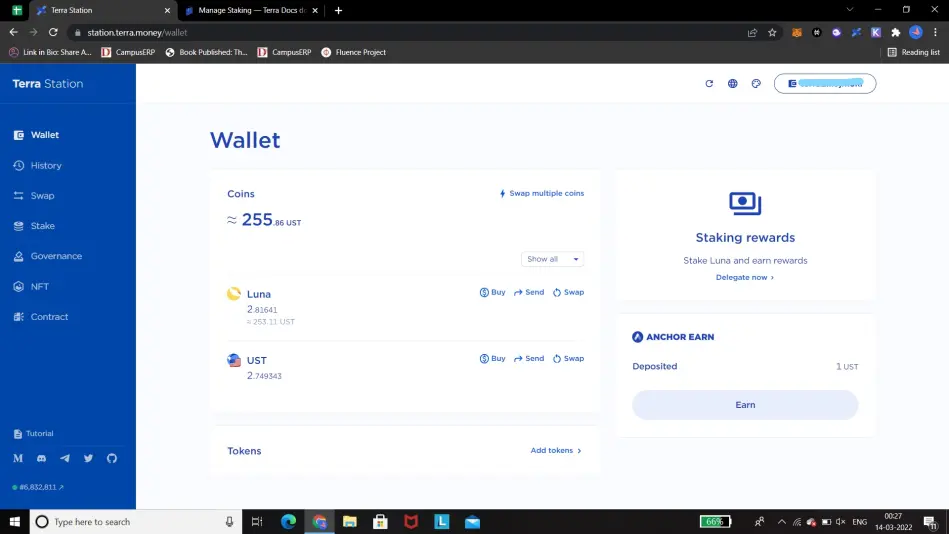949x534 pixels.
Task: Open Contract in the sidebar
Action: click(x=41, y=317)
